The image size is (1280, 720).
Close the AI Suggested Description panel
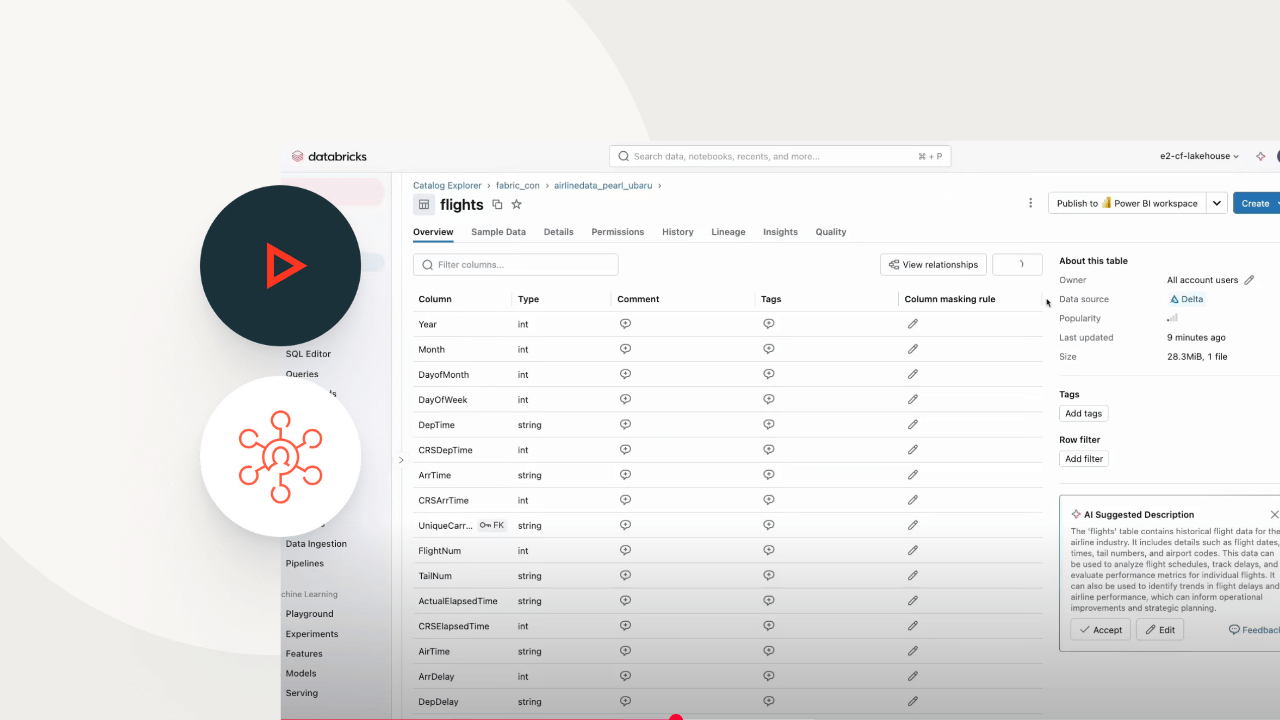(x=1274, y=514)
